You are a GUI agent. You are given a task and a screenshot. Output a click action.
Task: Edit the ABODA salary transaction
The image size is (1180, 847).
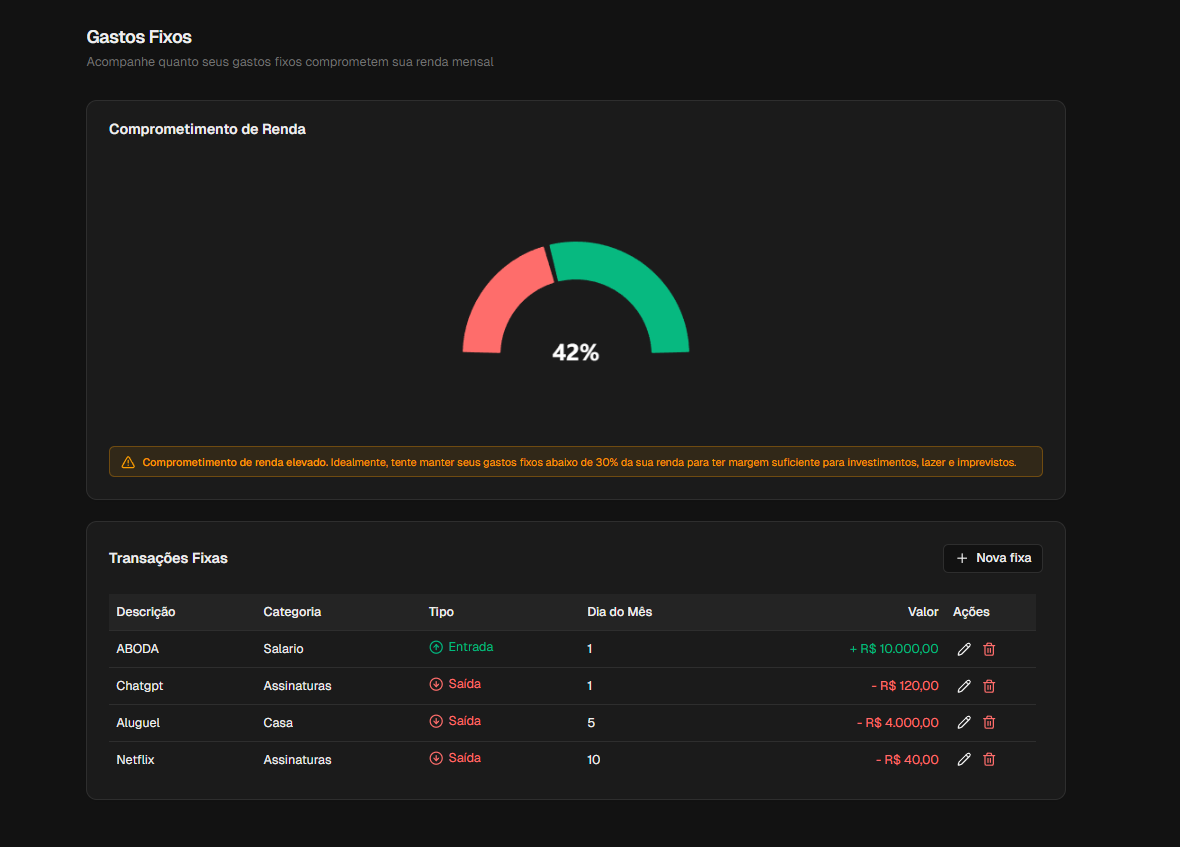[964, 649]
